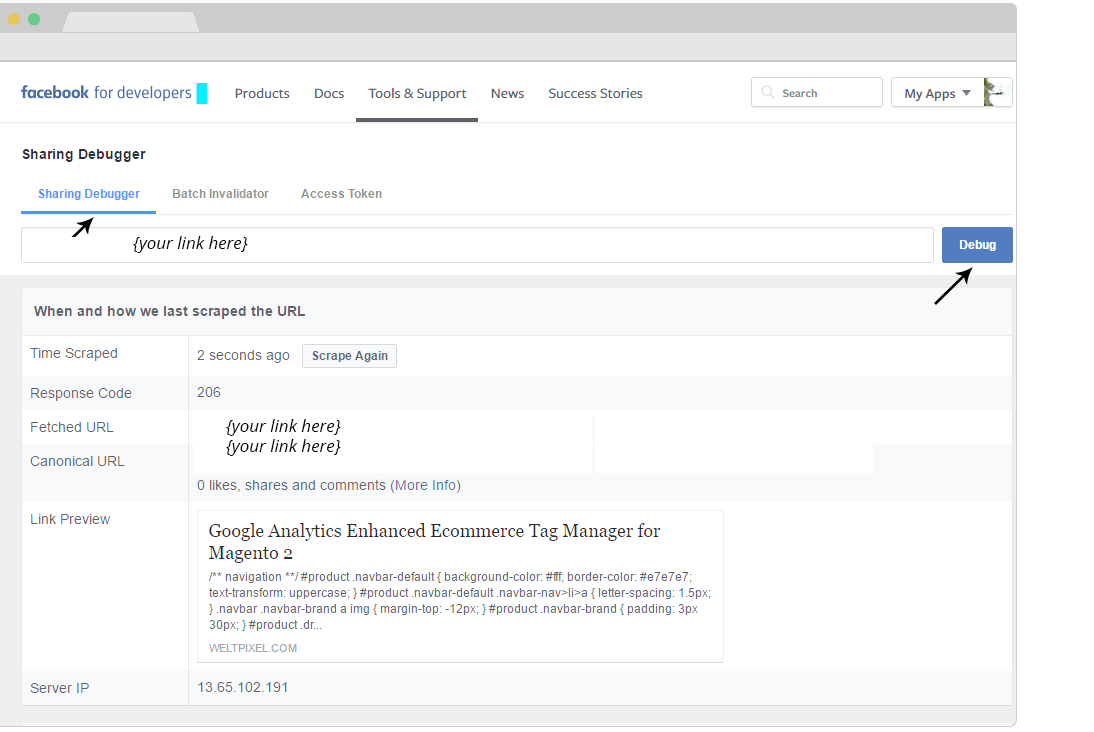This screenshot has height=732, width=1094.
Task: Open the Google Analytics link preview title
Action: (x=434, y=542)
